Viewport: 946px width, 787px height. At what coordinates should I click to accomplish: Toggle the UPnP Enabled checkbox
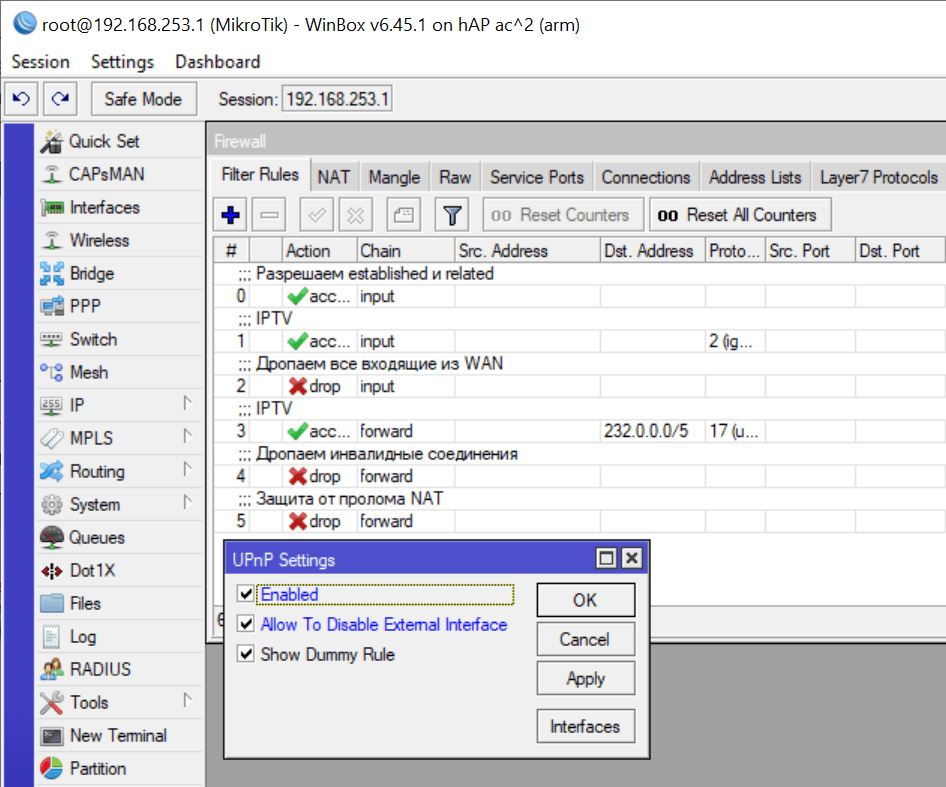point(246,594)
